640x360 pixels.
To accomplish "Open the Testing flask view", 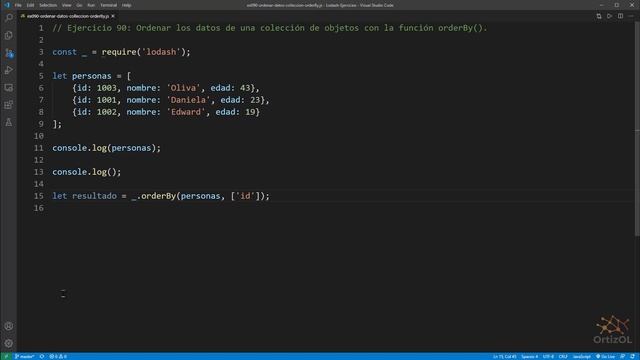I will pyautogui.click(x=9, y=122).
